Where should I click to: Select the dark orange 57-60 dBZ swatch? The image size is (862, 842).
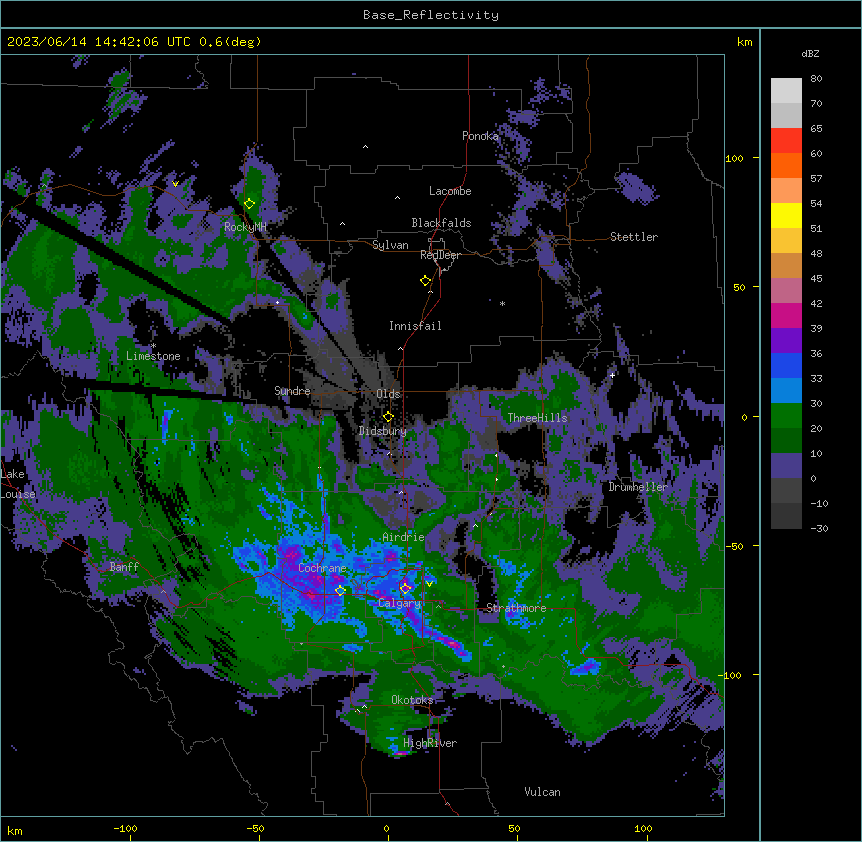[786, 166]
